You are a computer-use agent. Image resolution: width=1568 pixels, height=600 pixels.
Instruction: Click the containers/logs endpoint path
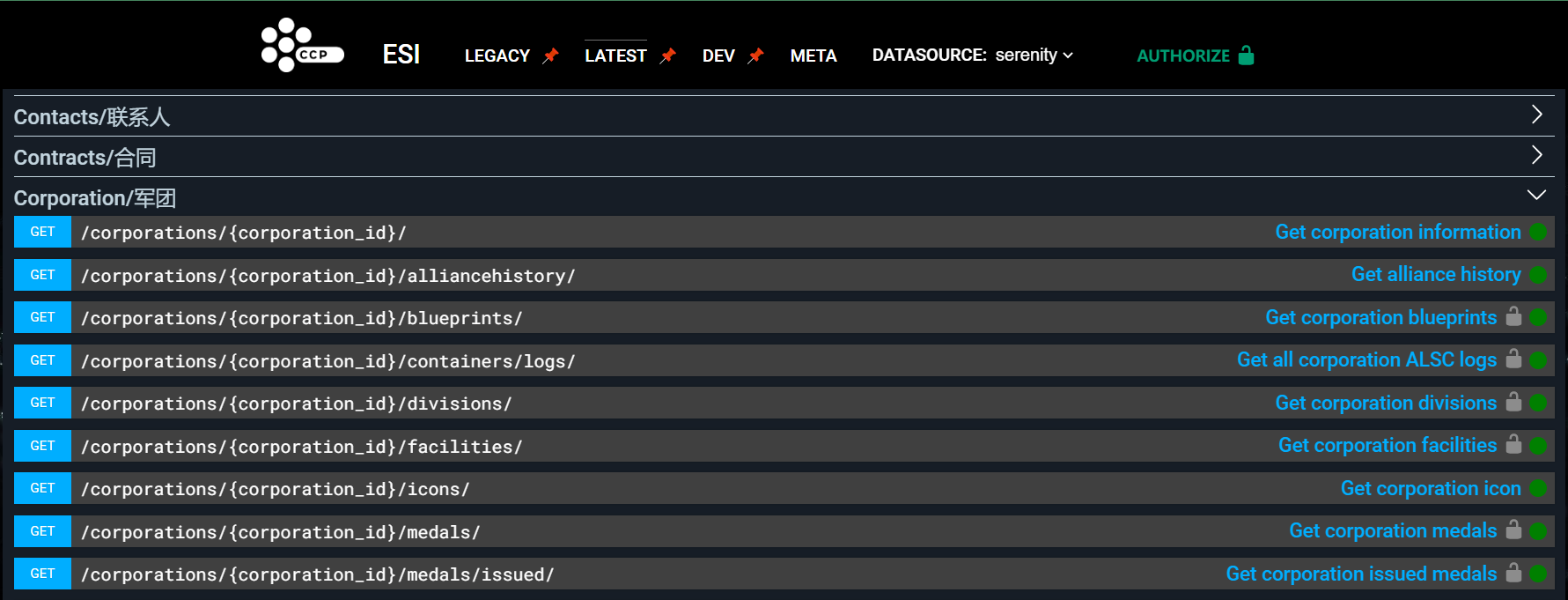pos(328,361)
